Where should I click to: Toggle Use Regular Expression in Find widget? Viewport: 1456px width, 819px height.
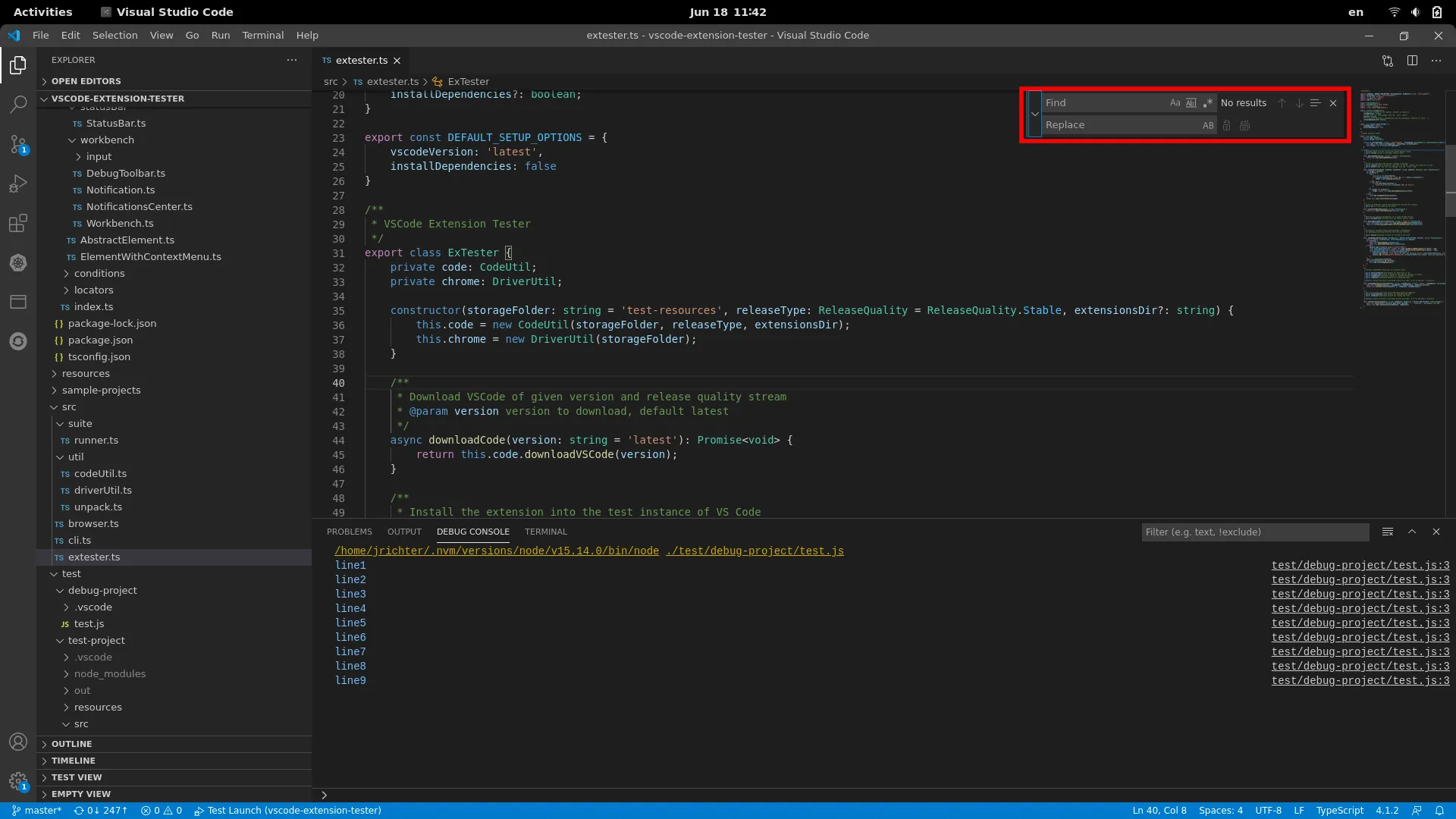point(1208,103)
